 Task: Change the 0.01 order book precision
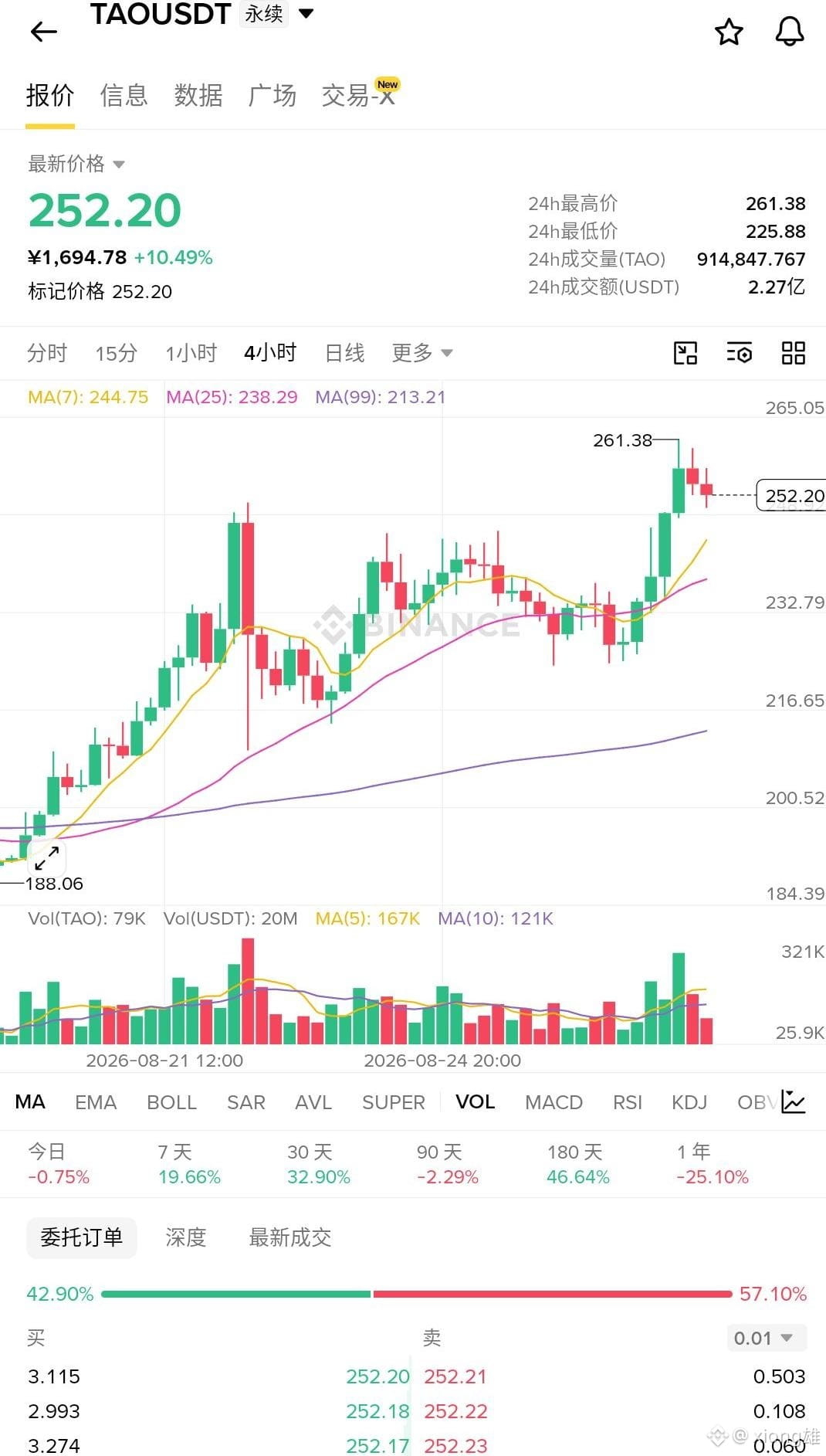click(766, 1338)
